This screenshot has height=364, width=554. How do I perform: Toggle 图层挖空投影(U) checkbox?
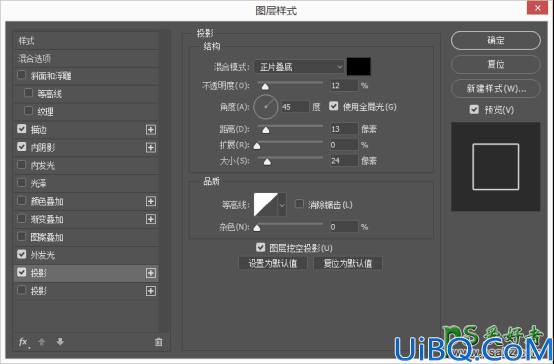tap(260, 247)
